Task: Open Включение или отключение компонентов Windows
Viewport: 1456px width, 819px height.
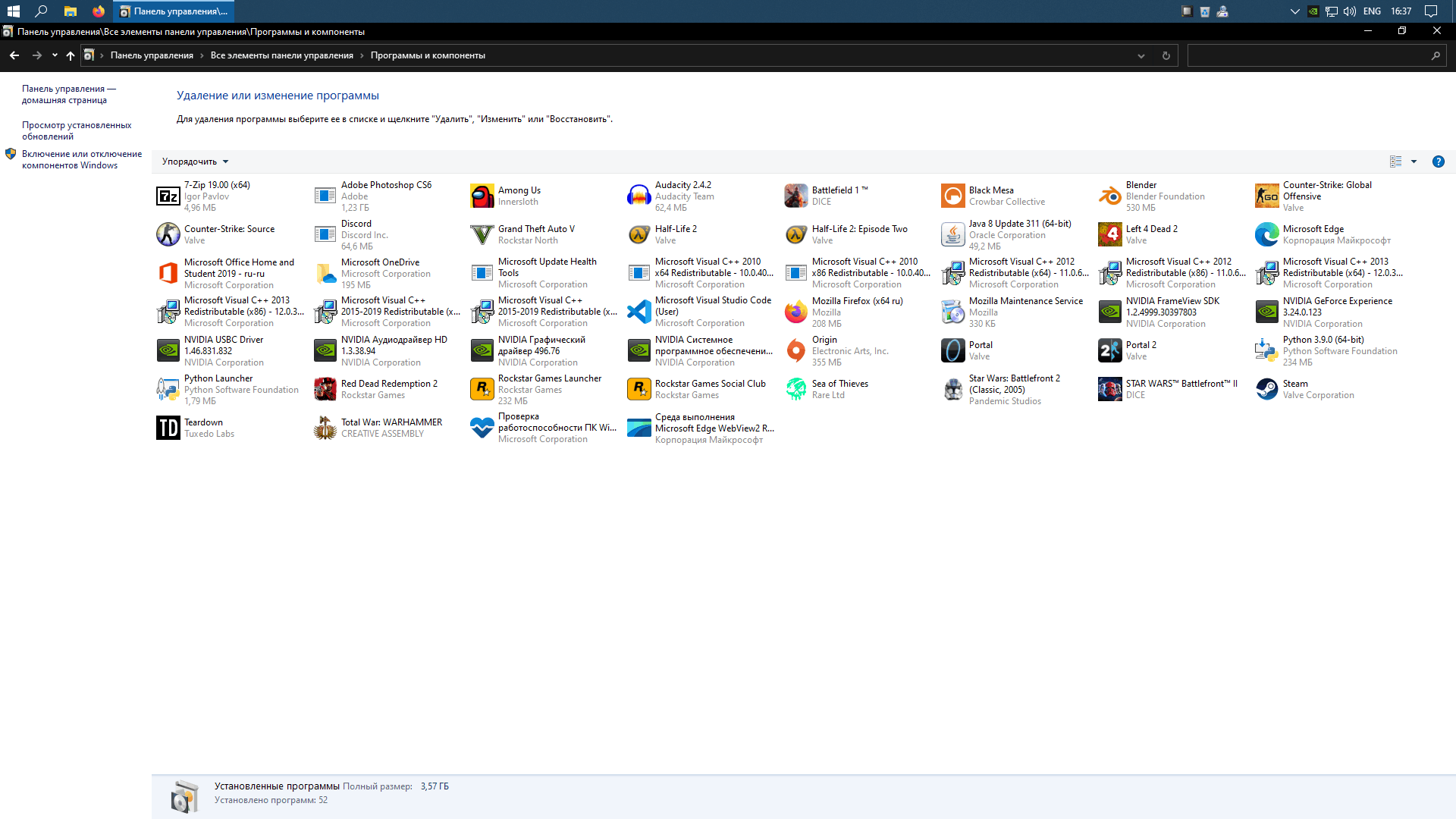Action: (82, 160)
